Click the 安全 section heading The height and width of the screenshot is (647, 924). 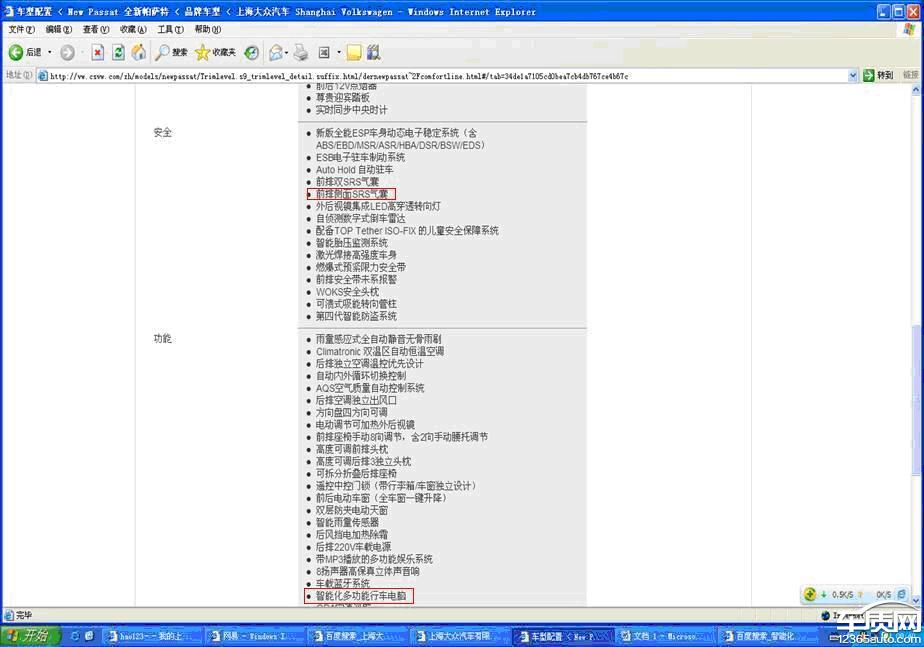coord(163,133)
